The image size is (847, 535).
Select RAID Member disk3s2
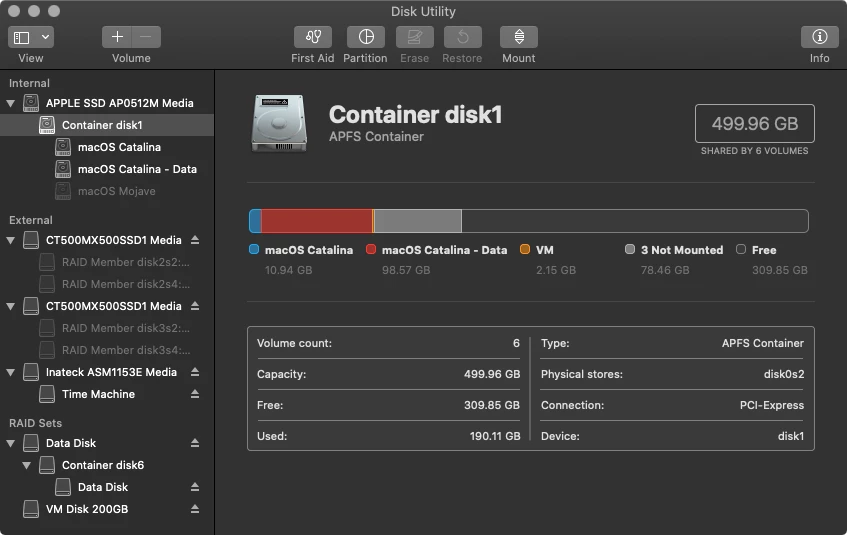click(x=107, y=328)
